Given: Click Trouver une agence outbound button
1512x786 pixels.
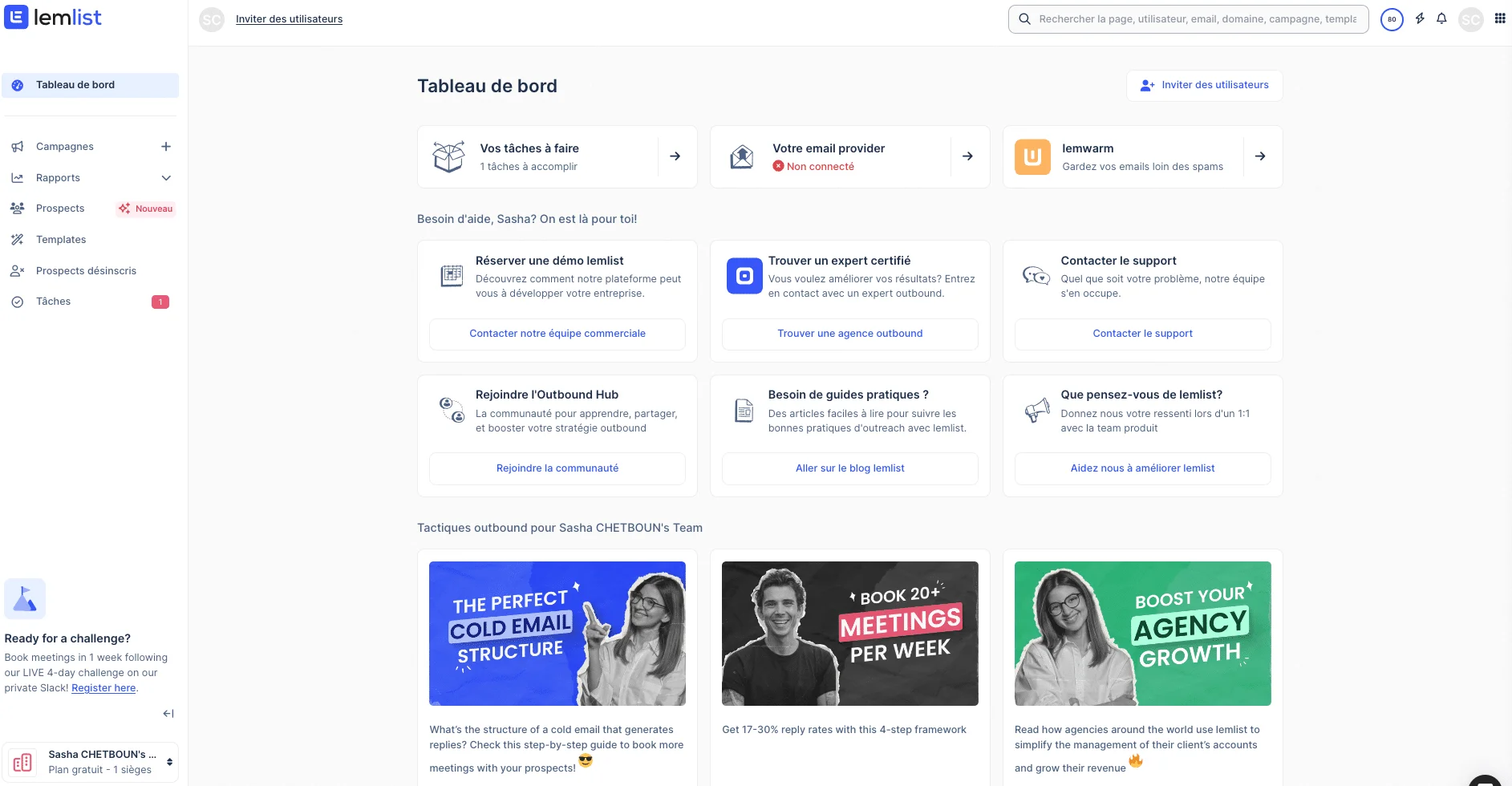Looking at the screenshot, I should tap(850, 334).
